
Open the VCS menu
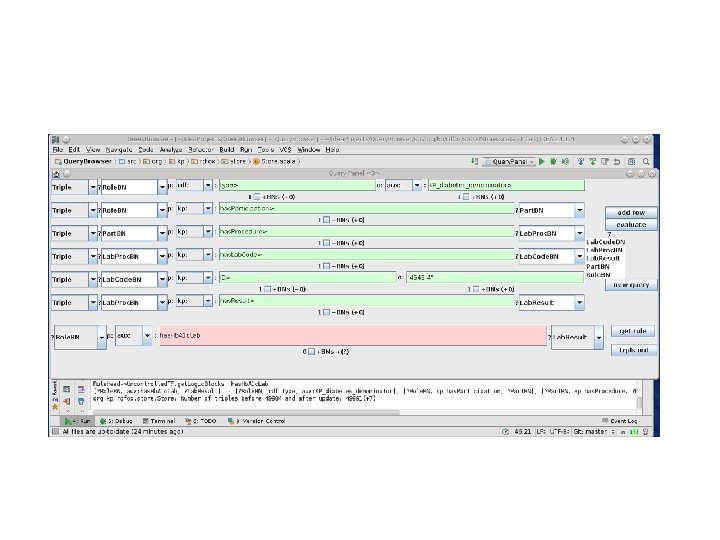click(x=285, y=150)
